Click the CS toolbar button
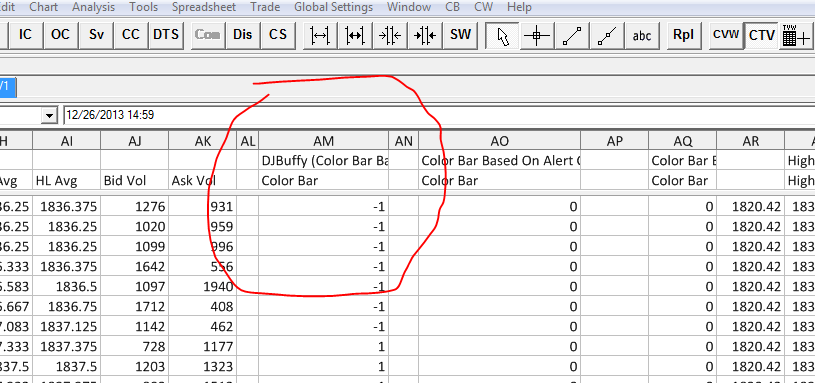 tap(278, 35)
